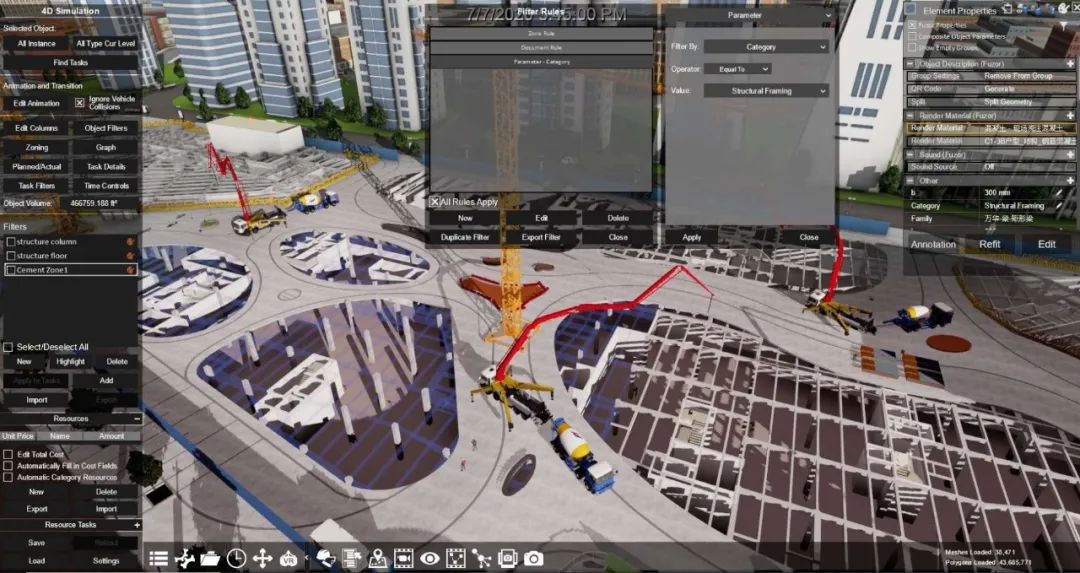Click plus icon on Sound (Fuzor) header
The height and width of the screenshot is (573, 1080).
coord(1070,155)
